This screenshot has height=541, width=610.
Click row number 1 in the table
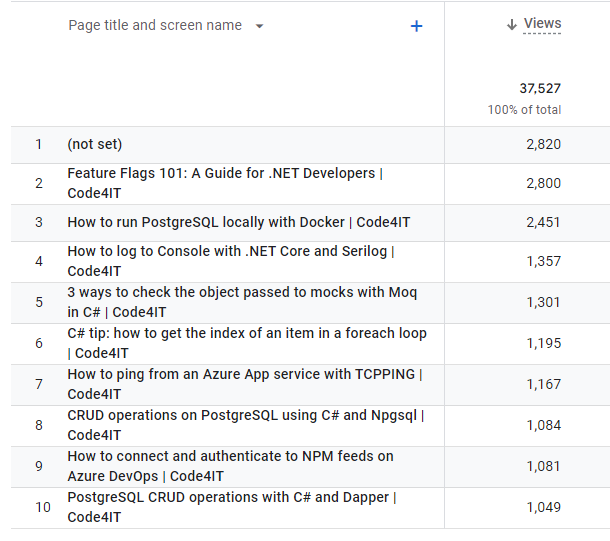[39, 144]
